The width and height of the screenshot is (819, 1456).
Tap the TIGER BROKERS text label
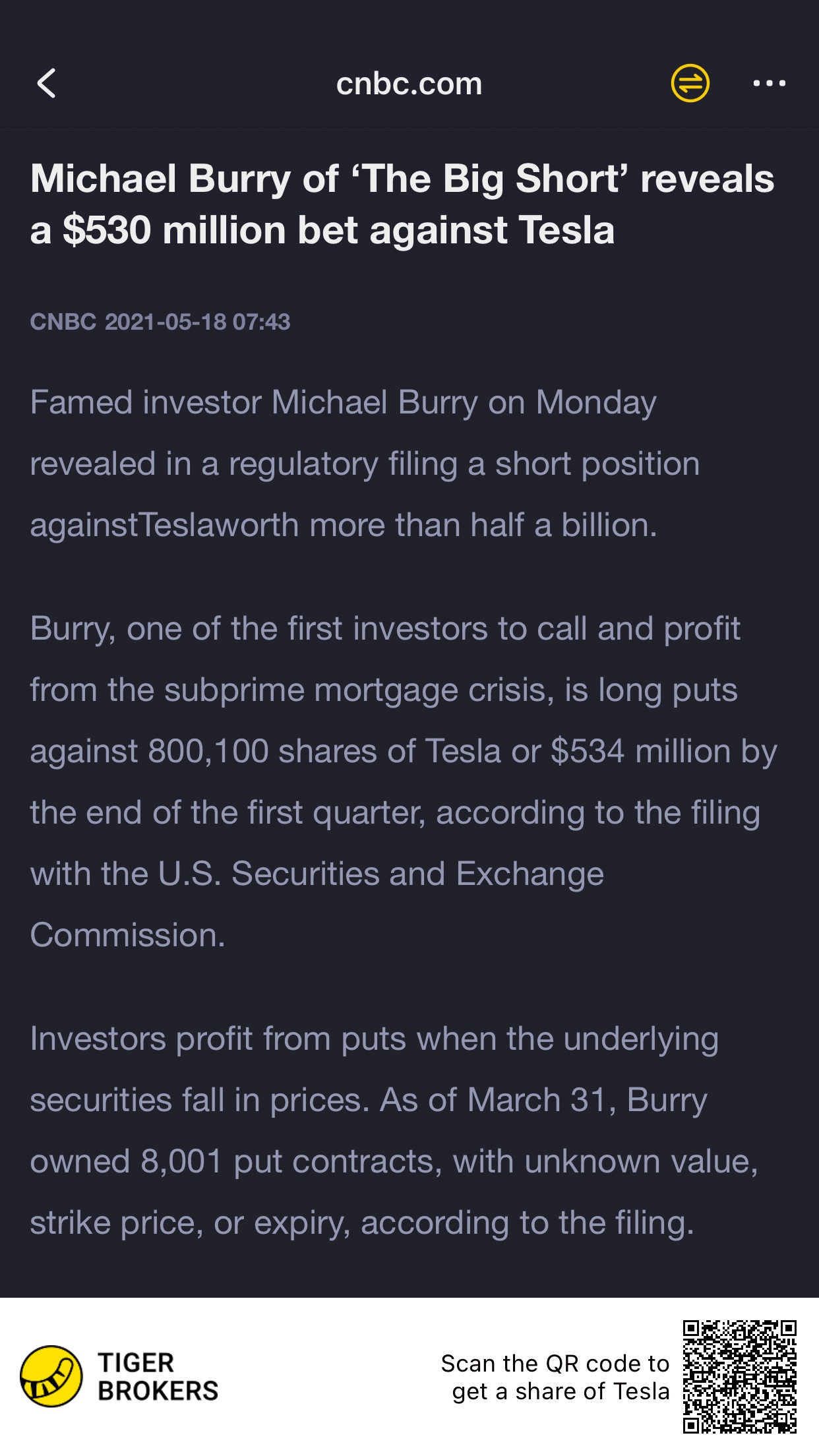(158, 1377)
